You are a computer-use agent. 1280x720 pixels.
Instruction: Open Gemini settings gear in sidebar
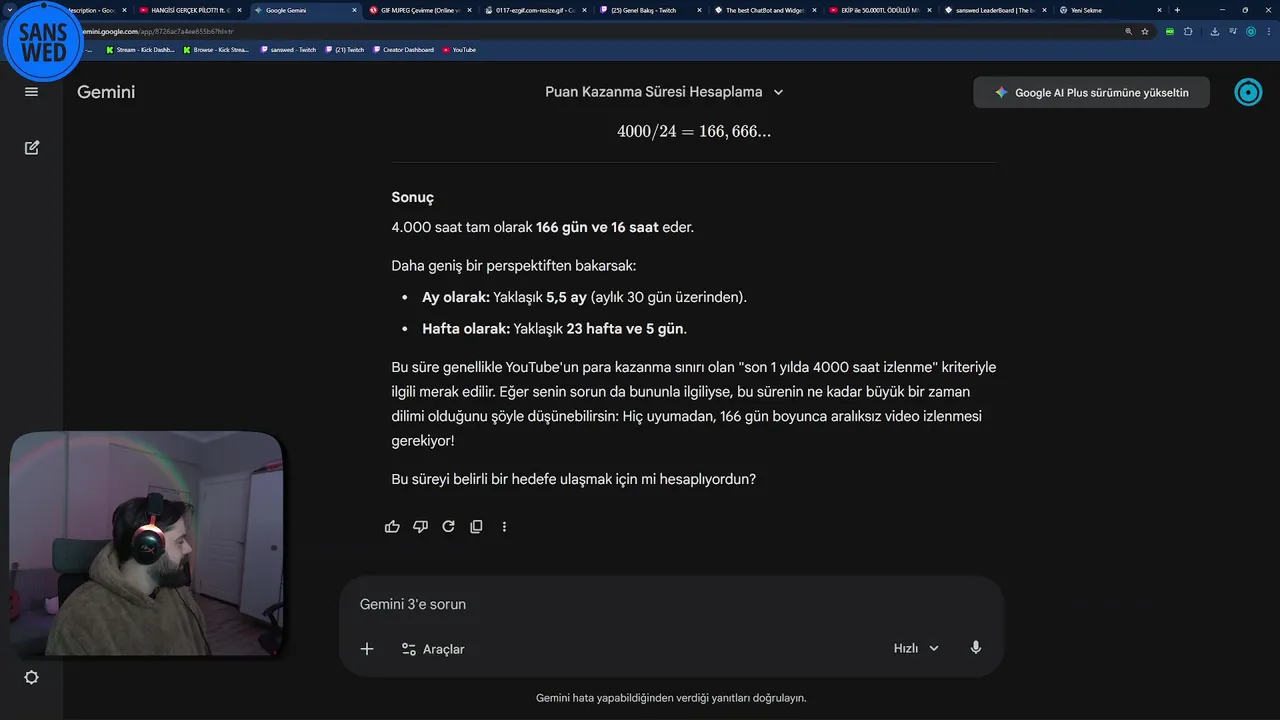(x=31, y=677)
